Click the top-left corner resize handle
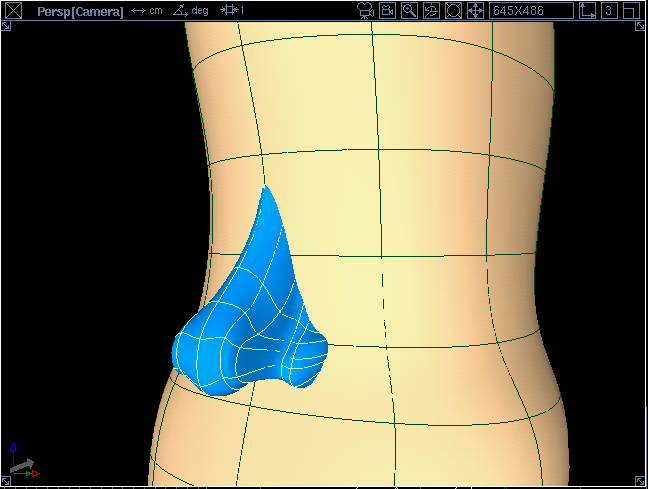Screen dimensions: 648x489 (x=6, y=26)
